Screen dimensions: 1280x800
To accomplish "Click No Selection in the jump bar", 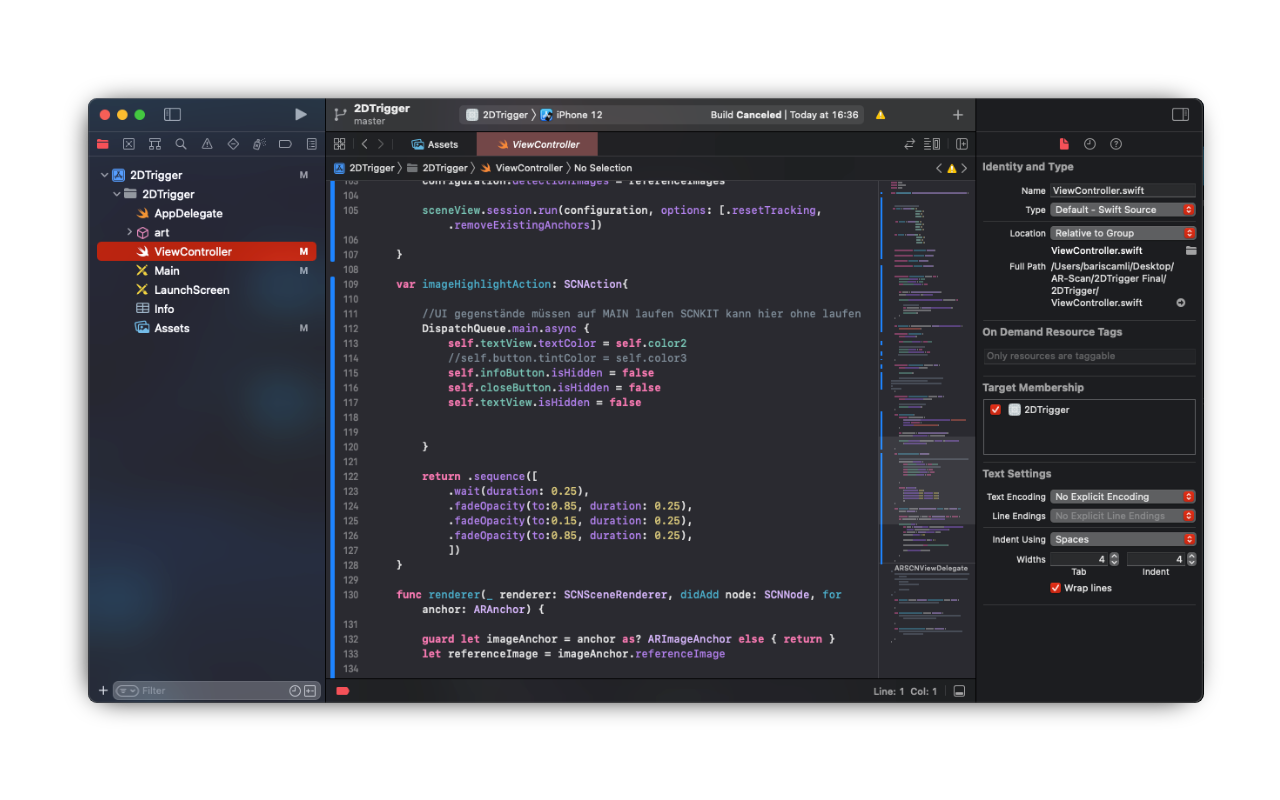I will [x=603, y=168].
